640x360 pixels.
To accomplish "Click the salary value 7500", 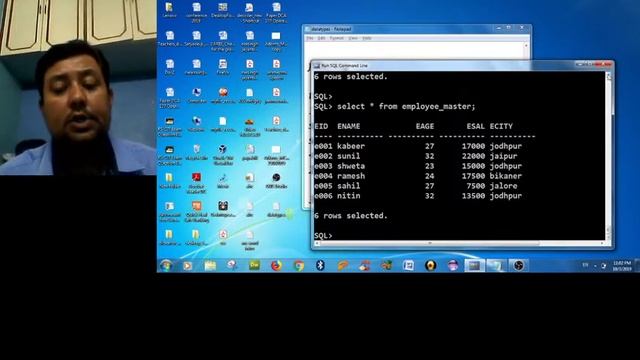I will [x=476, y=186].
